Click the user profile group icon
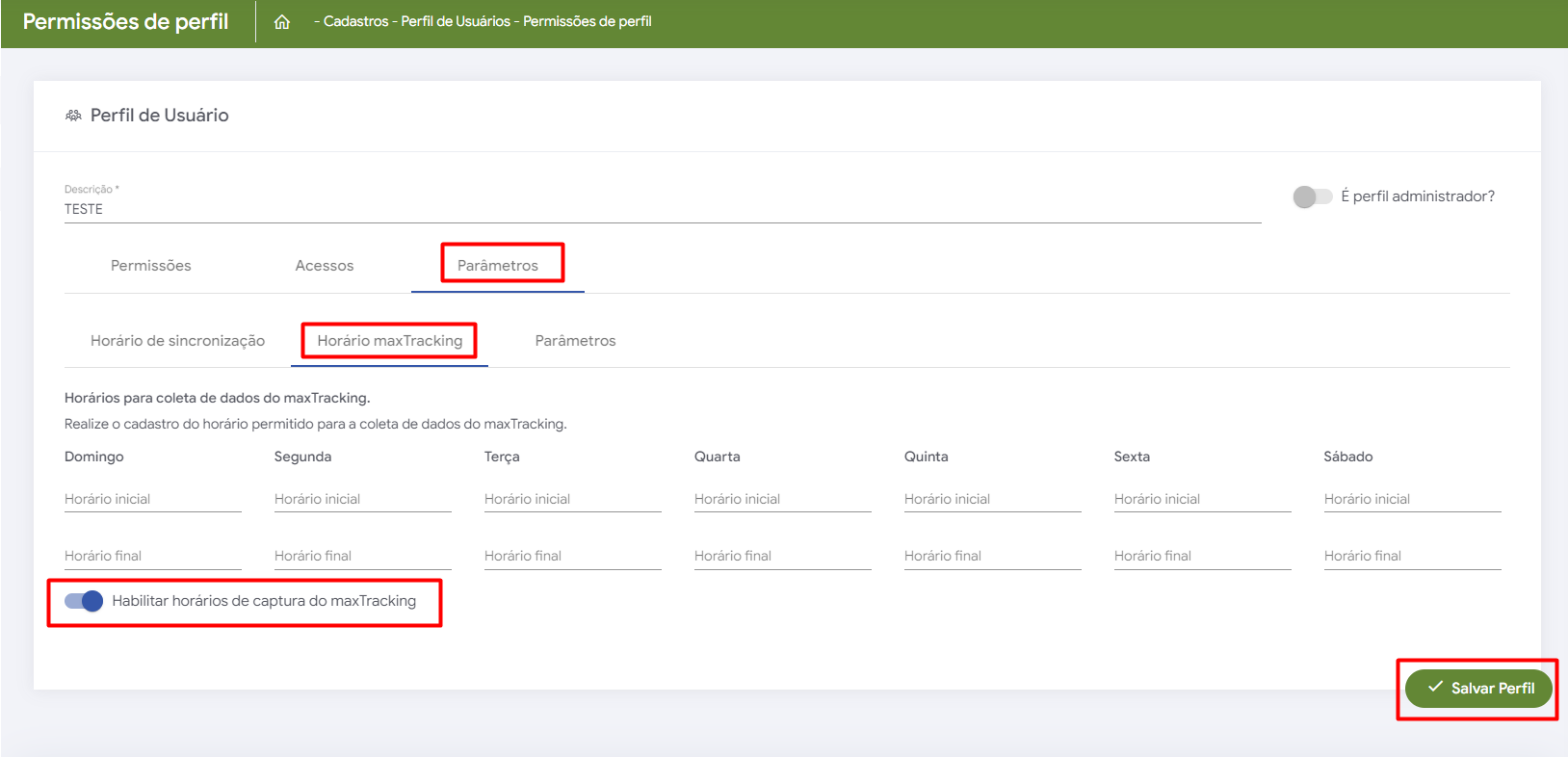 (73, 116)
